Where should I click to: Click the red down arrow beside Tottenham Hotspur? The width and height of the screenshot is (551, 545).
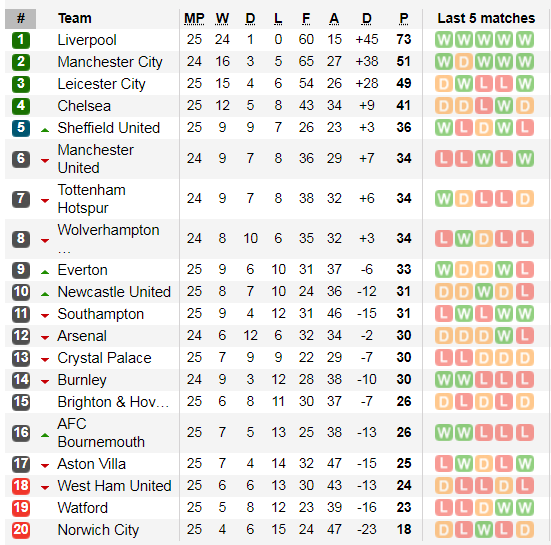pos(45,201)
